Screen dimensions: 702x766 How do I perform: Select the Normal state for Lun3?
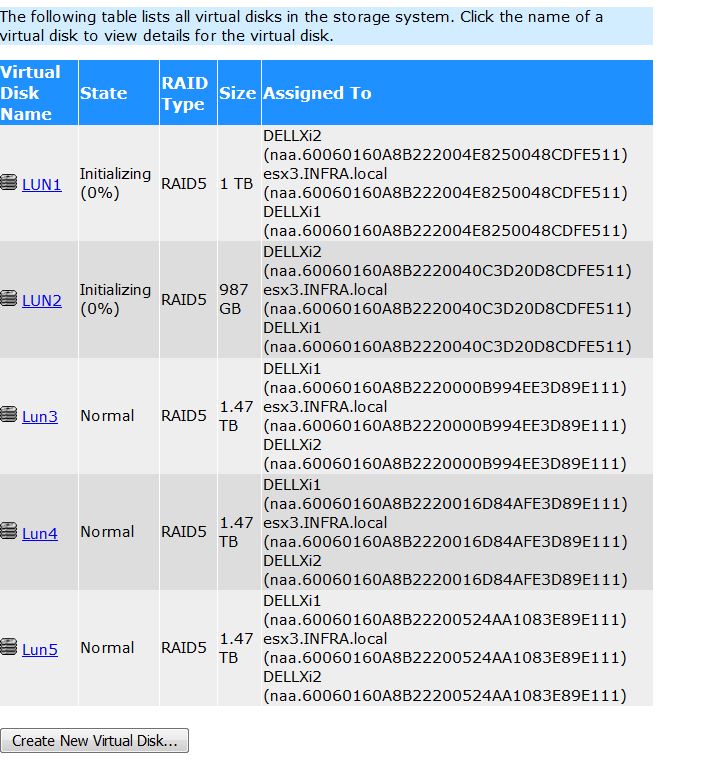[x=107, y=416]
